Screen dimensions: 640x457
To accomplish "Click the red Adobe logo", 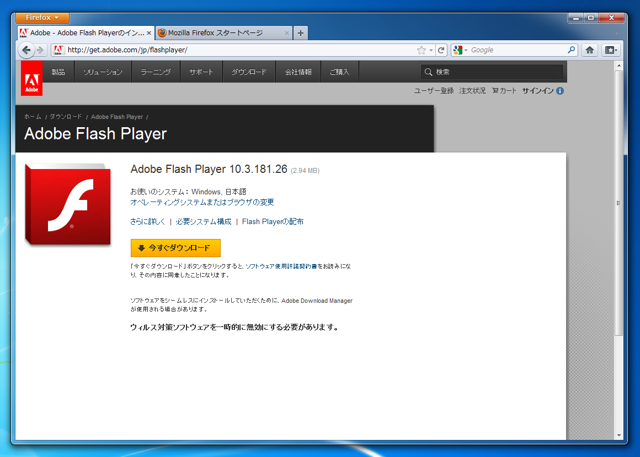I will pos(32,78).
